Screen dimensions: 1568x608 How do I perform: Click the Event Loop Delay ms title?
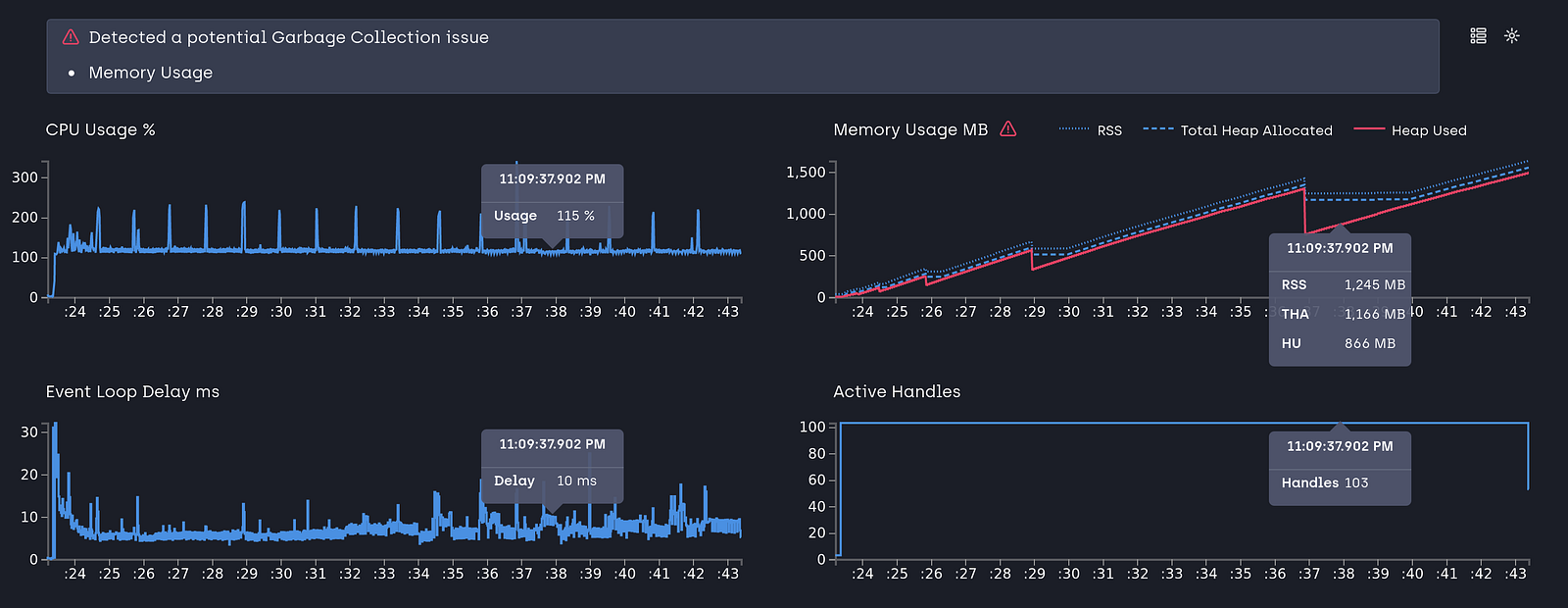tap(132, 391)
